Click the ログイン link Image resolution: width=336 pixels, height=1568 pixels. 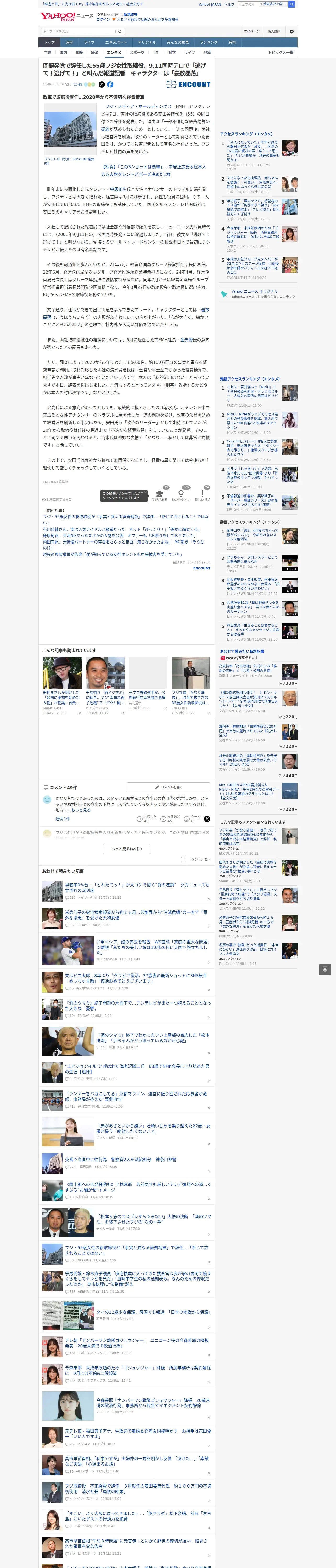pos(103,20)
